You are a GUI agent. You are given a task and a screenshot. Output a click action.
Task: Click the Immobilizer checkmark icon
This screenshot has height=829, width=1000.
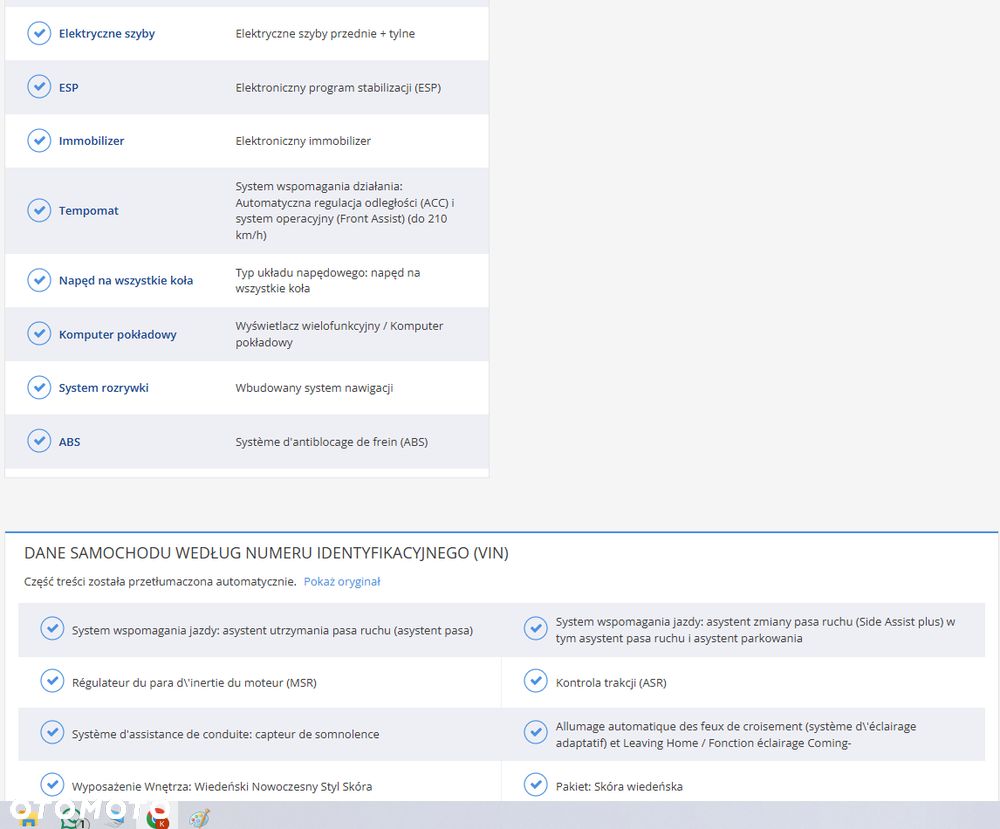coord(39,140)
